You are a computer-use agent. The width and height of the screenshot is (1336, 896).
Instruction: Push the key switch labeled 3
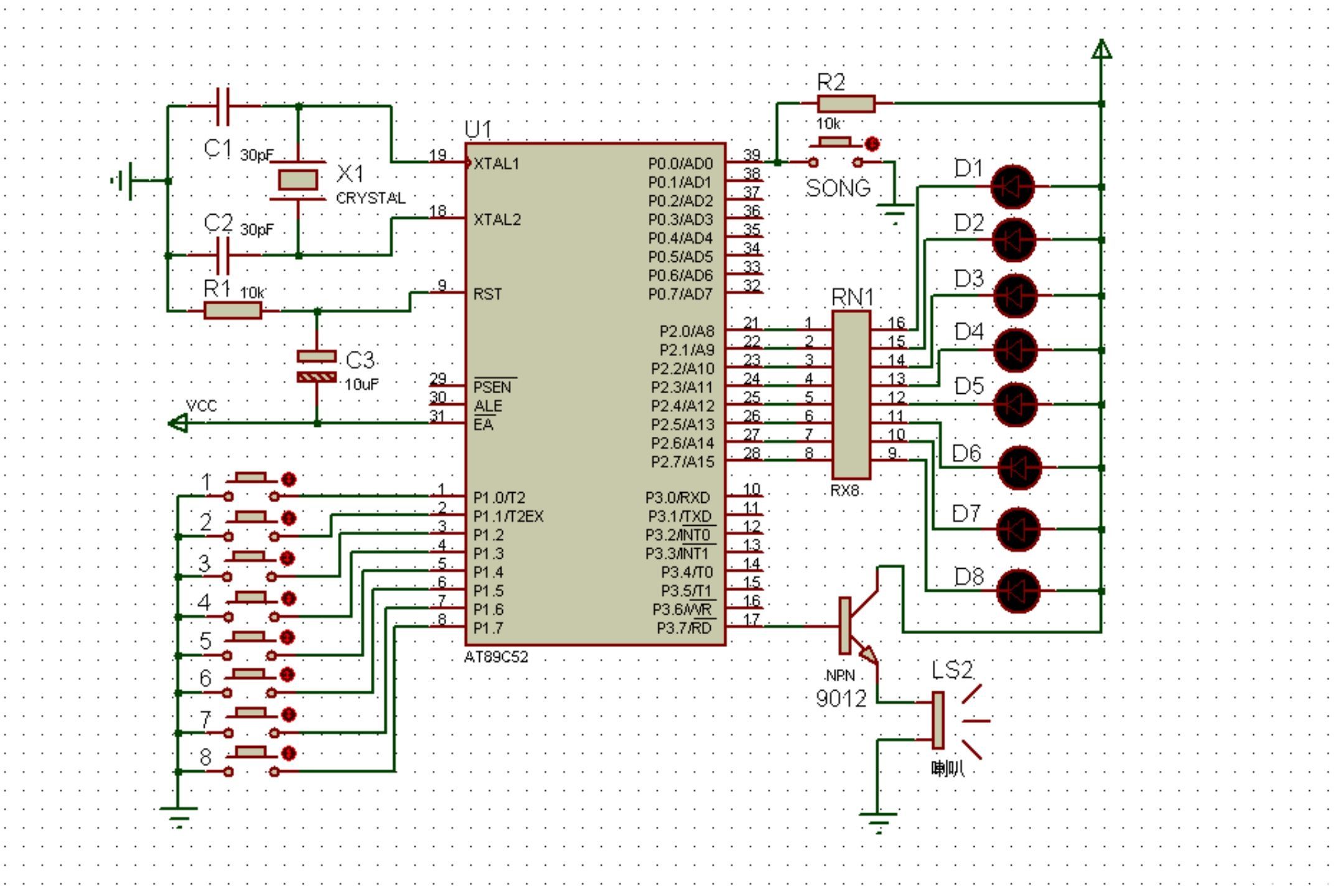pyautogui.click(x=251, y=557)
